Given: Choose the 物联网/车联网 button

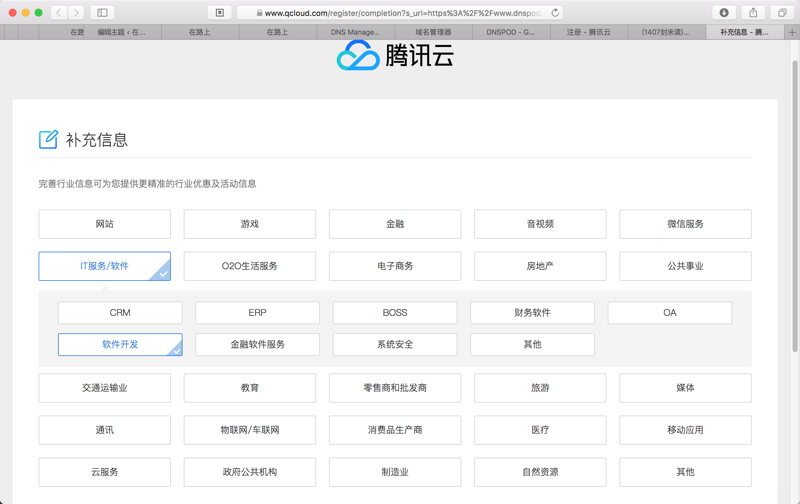Looking at the screenshot, I should pos(250,430).
